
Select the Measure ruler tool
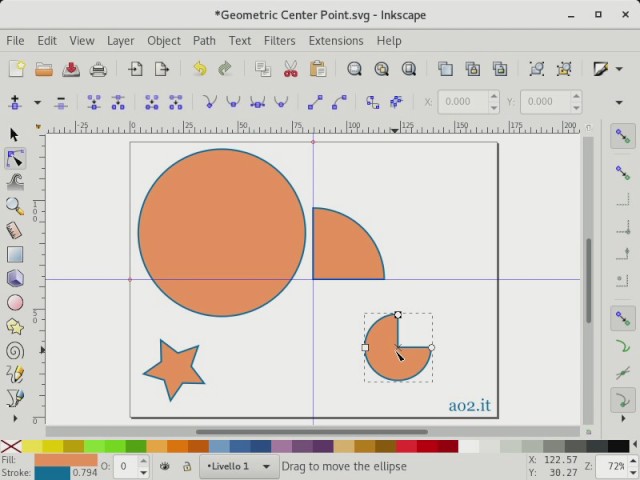point(15,231)
